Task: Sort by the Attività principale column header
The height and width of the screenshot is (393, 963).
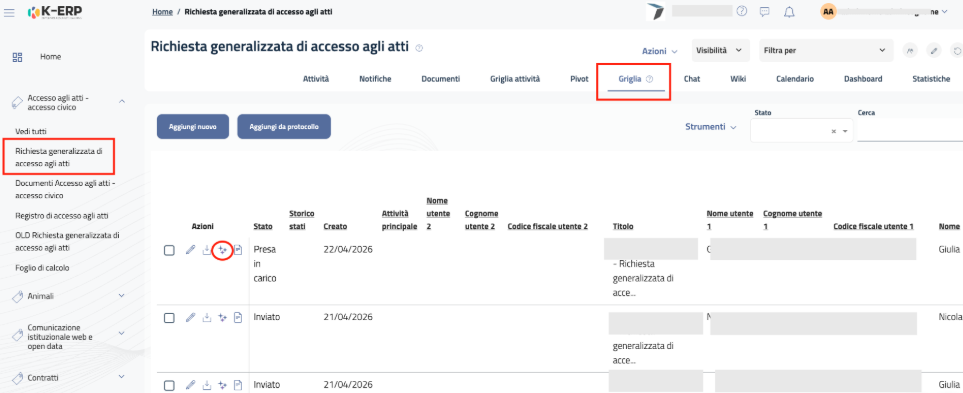Action: point(399,220)
